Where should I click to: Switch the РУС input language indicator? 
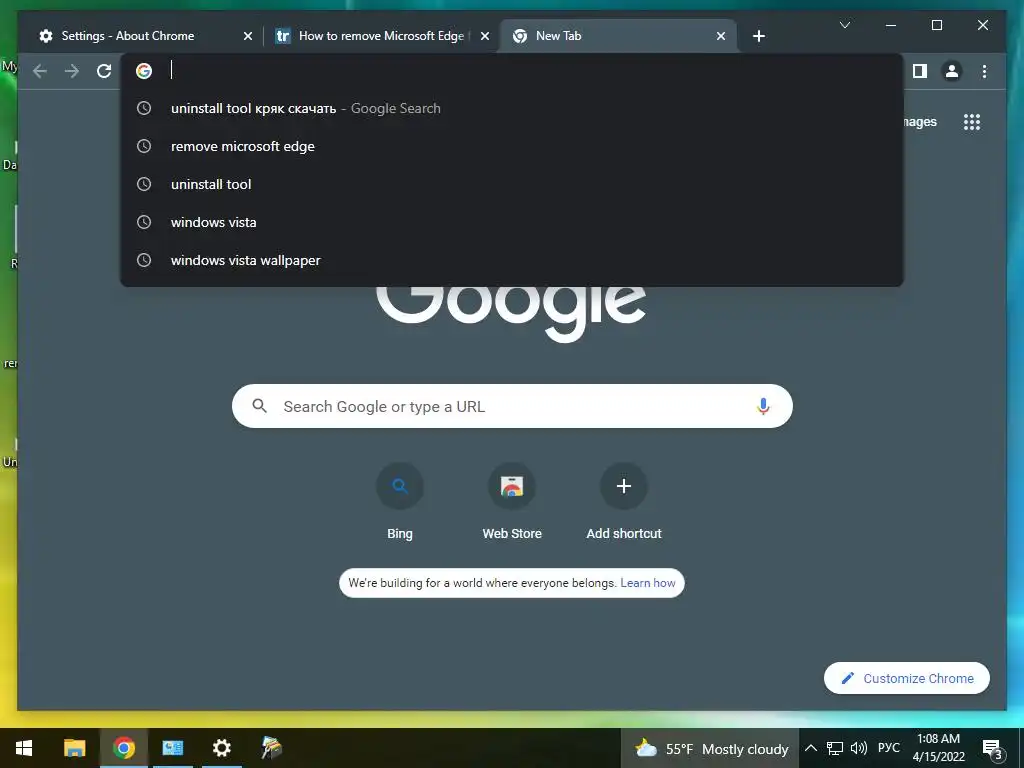(x=889, y=748)
